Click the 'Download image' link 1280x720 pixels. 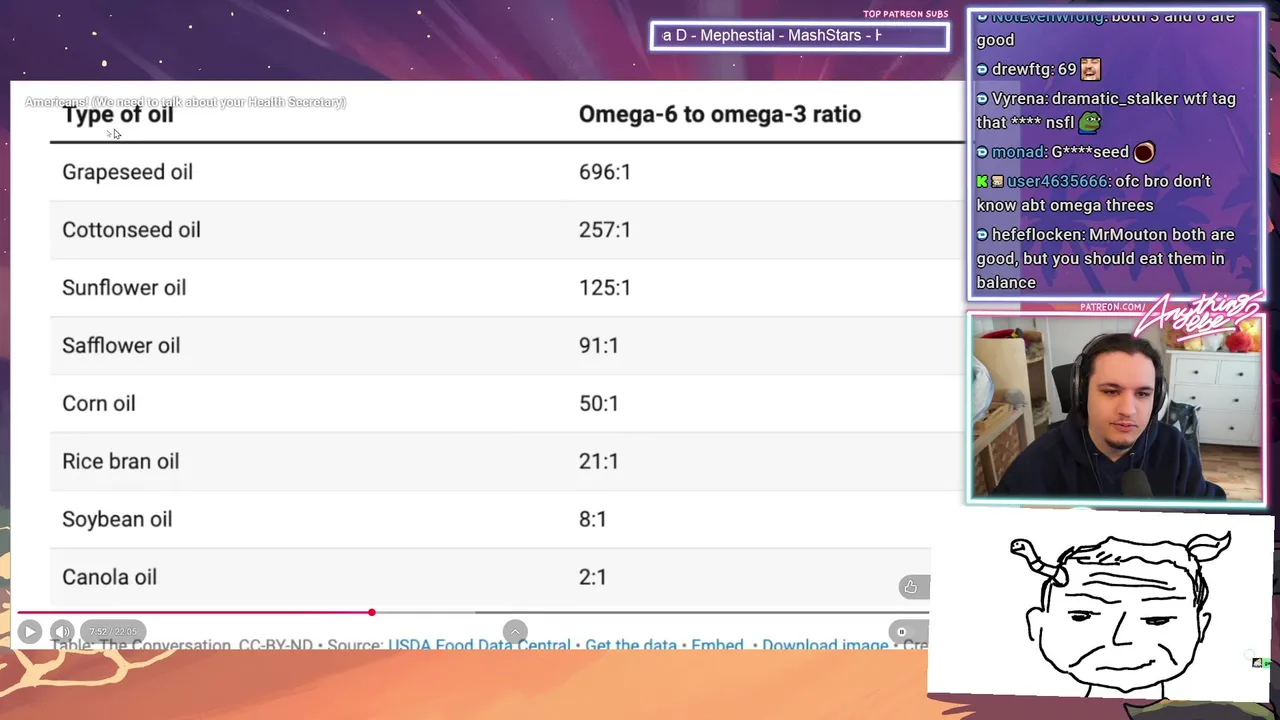pos(825,646)
